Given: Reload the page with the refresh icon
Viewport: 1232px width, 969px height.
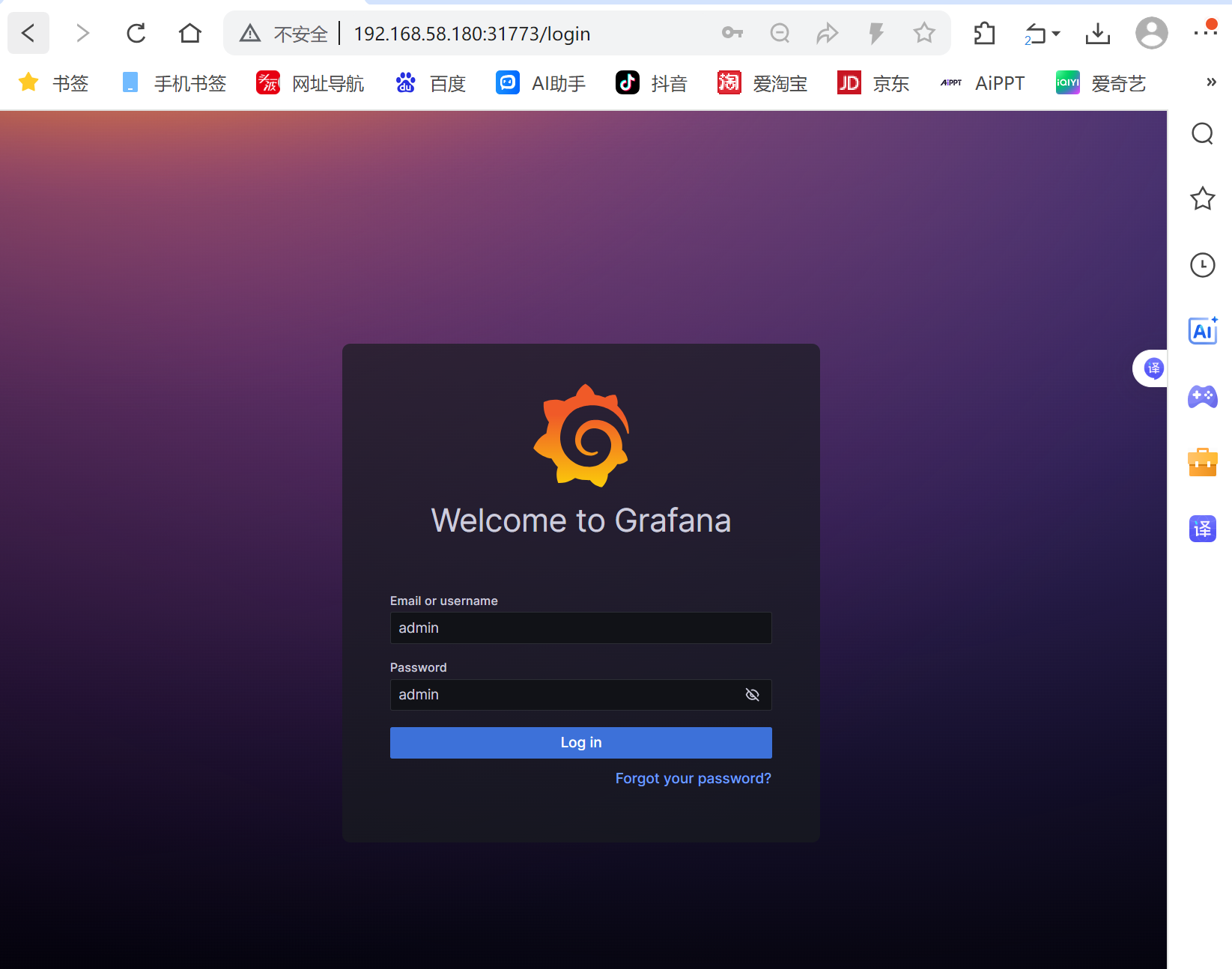Looking at the screenshot, I should point(136,33).
